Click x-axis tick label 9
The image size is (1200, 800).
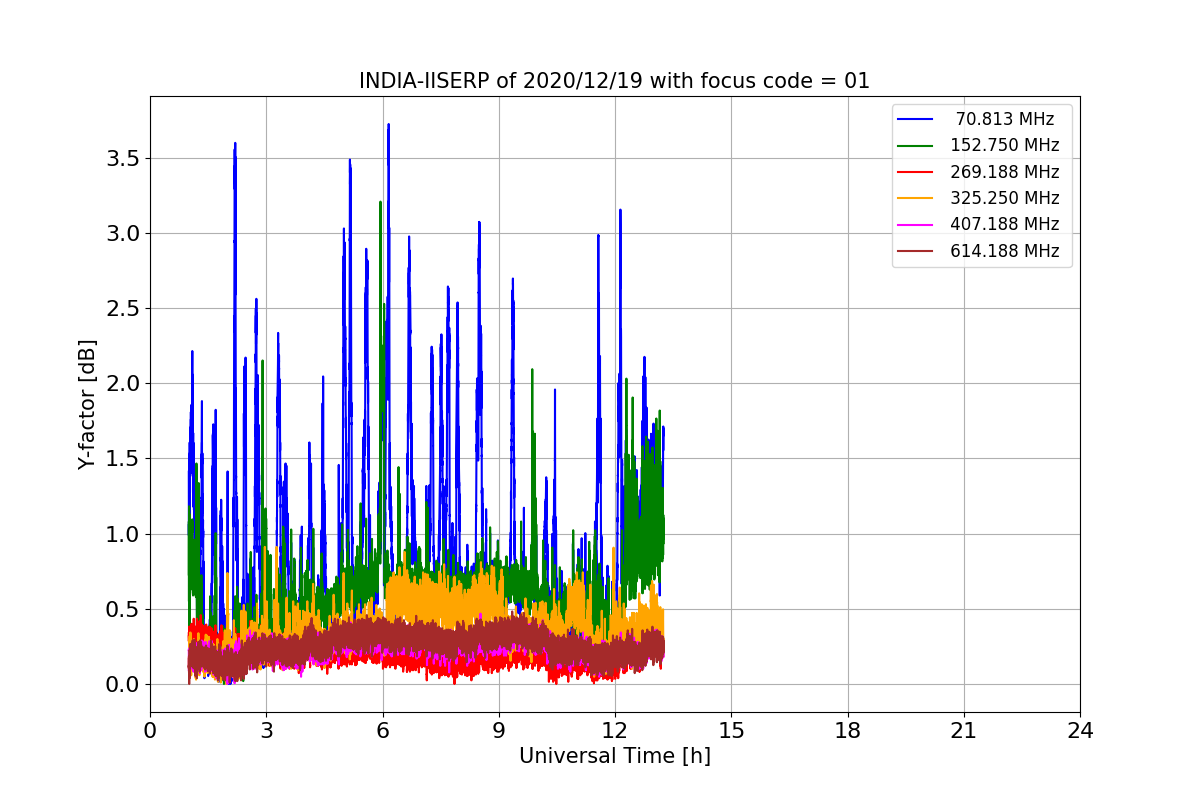(x=498, y=731)
